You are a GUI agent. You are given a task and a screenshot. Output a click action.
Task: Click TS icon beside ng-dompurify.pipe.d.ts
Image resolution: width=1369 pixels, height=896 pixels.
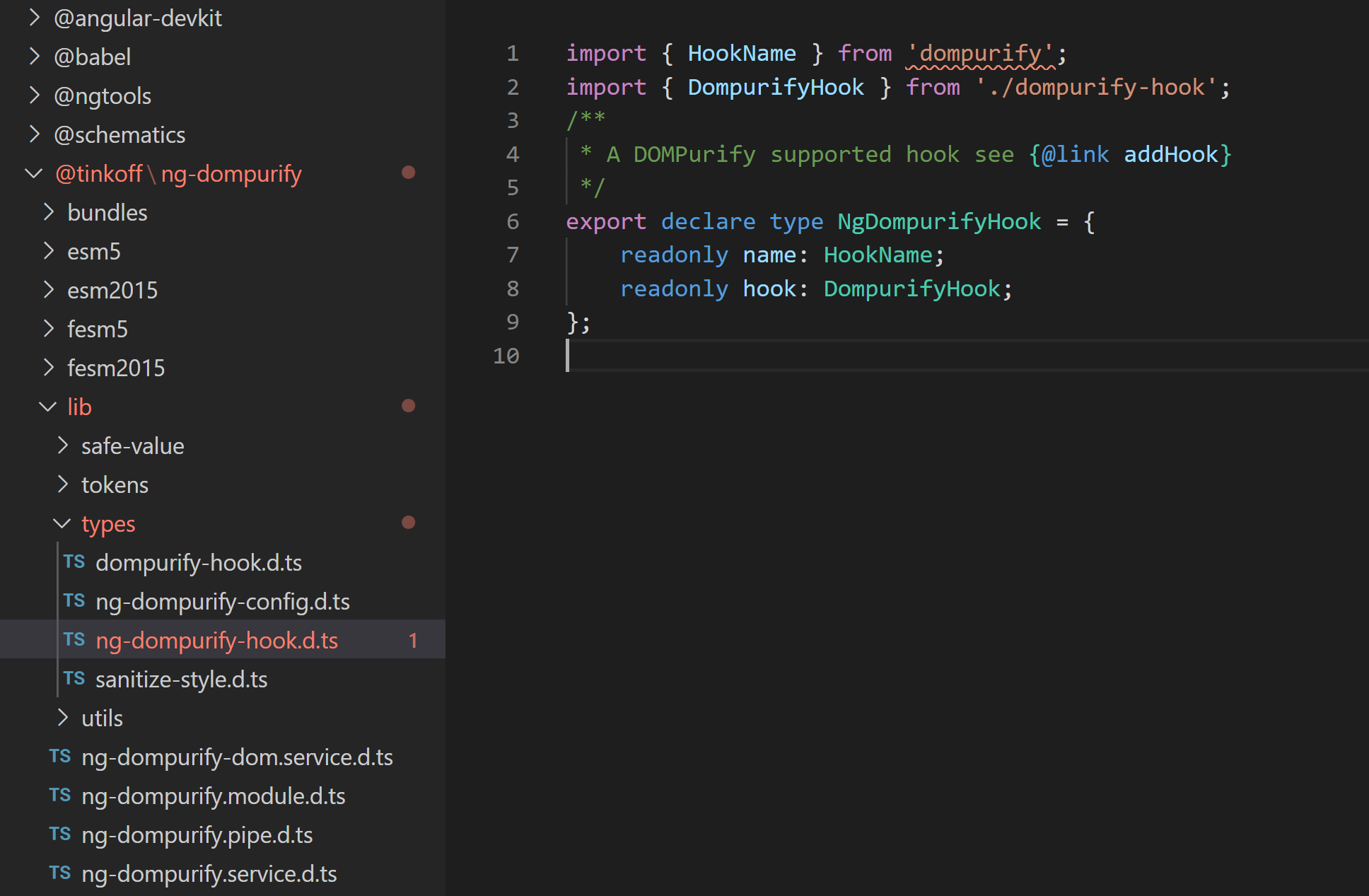click(60, 834)
